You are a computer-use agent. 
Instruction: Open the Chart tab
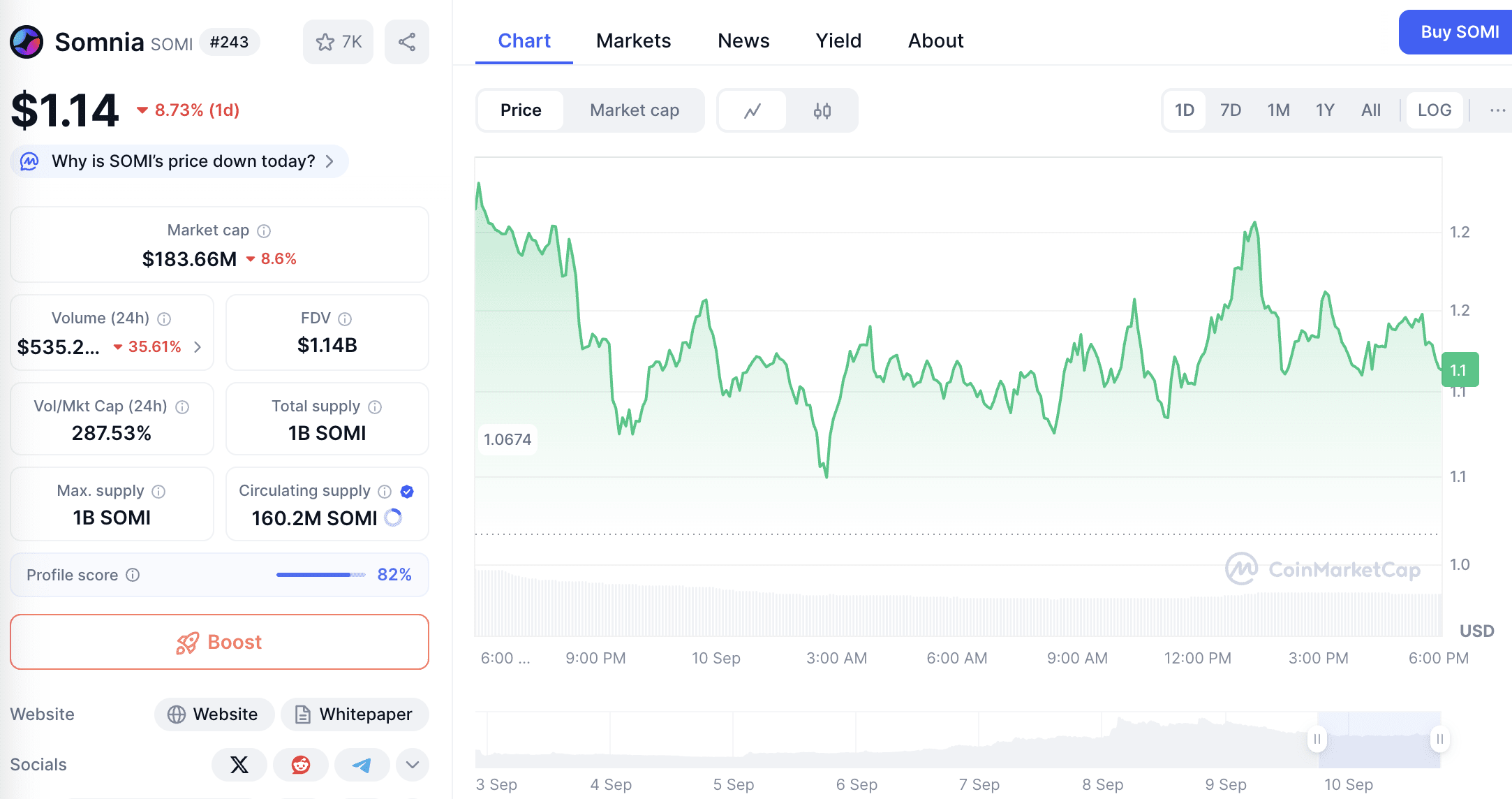pos(524,41)
